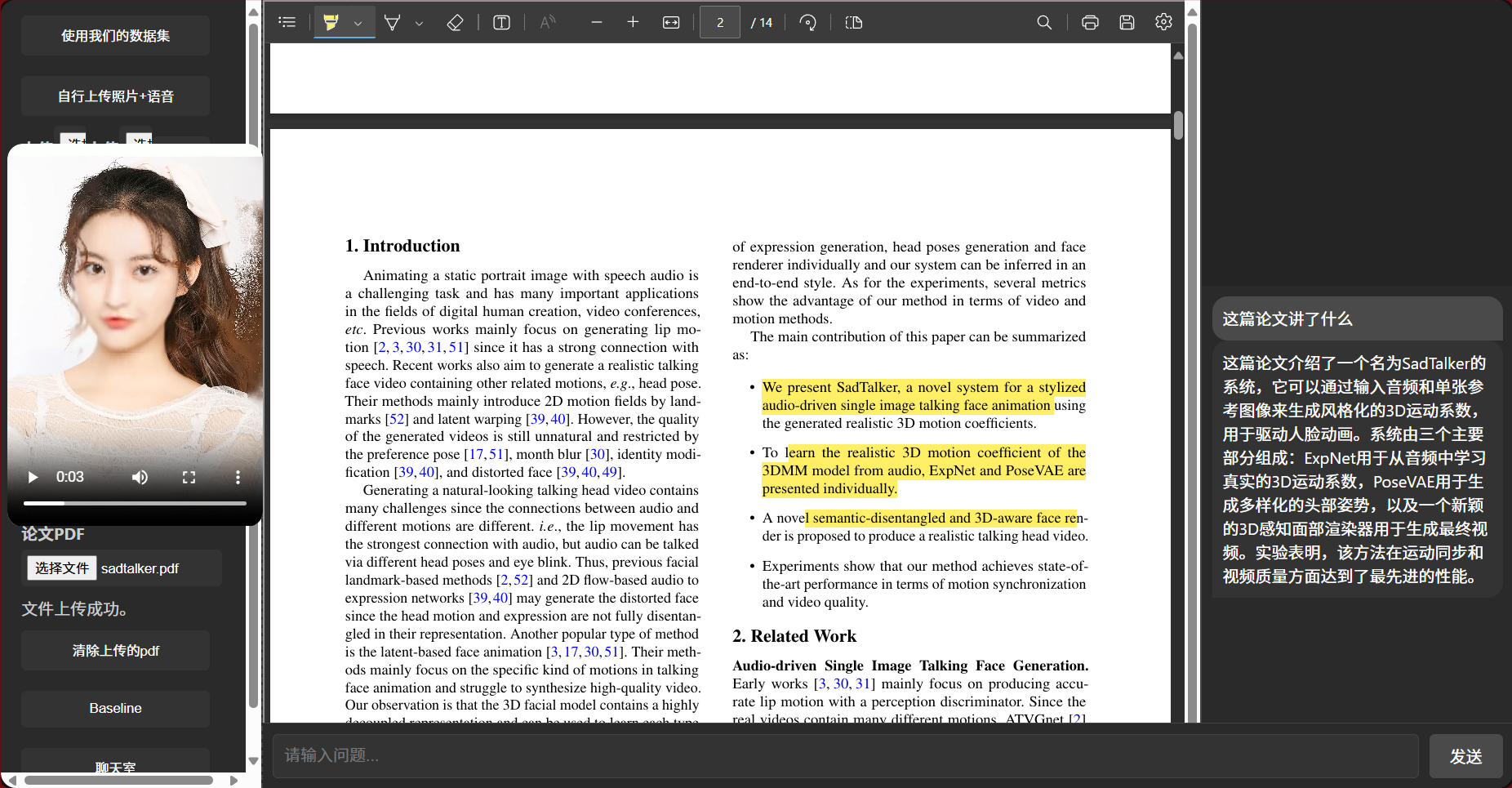Click 'Audio-driven Single Image Talking Face Generation.' text
Screen dimensions: 1512x788
(x=910, y=666)
